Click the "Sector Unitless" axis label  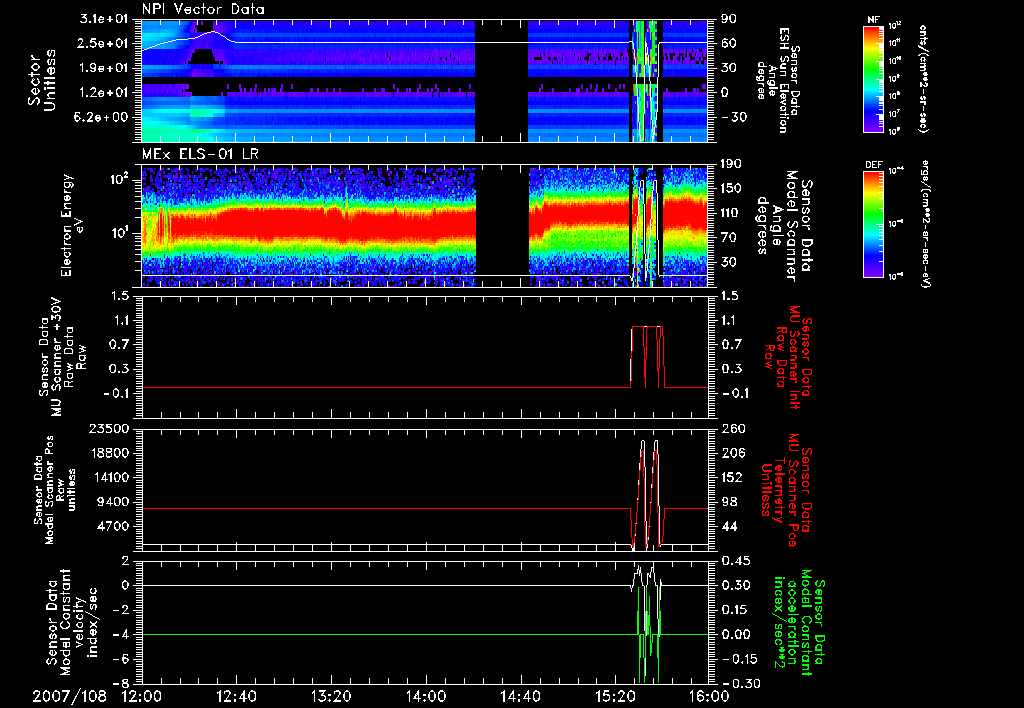coord(42,80)
